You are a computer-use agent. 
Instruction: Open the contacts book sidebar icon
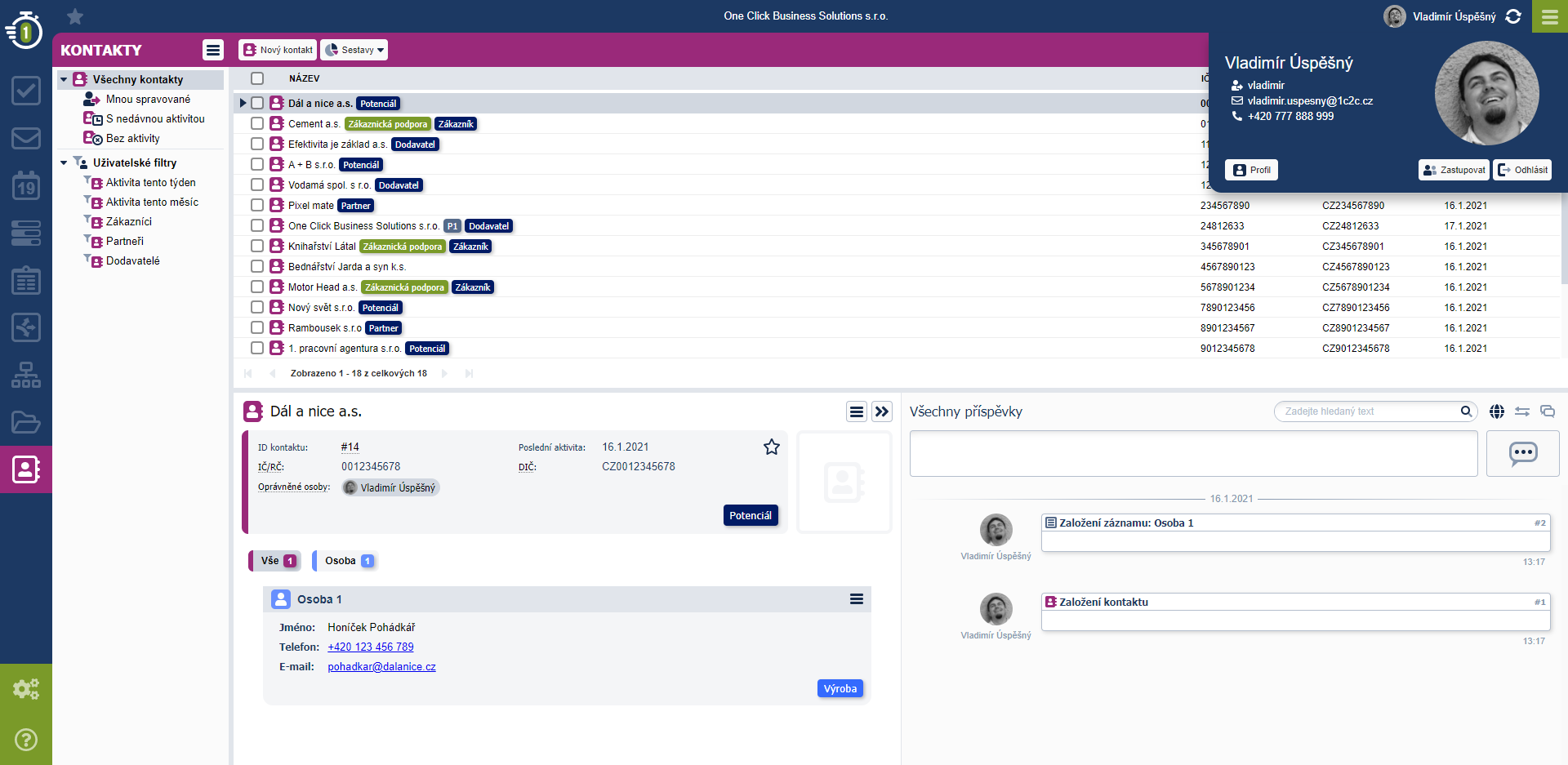point(26,469)
